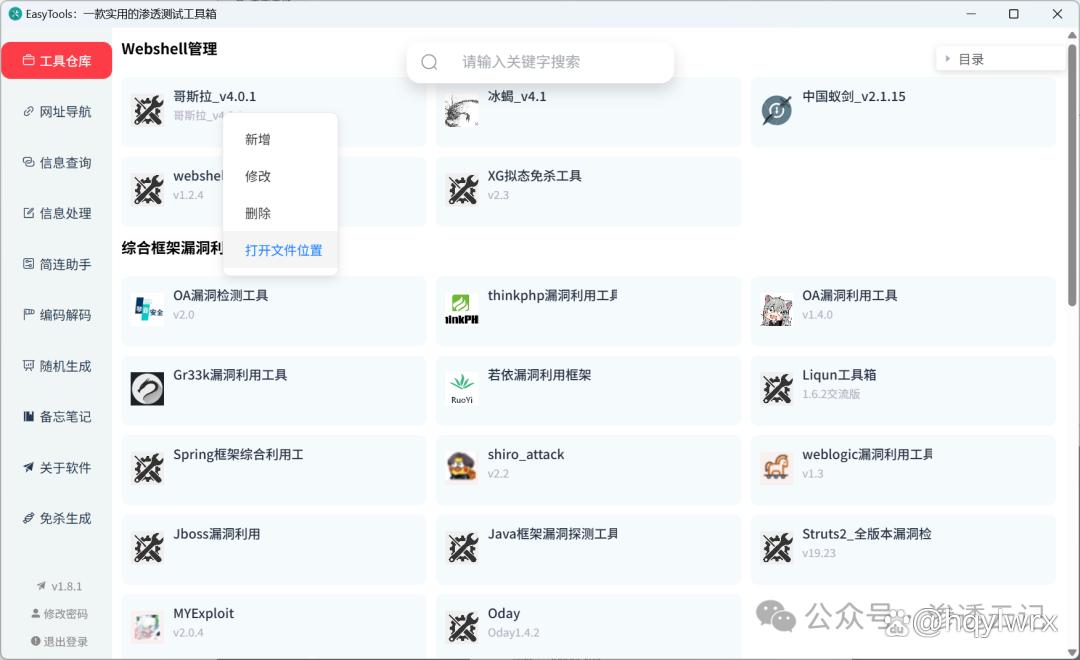
Task: Open the 网址导航 sidebar section
Action: pyautogui.click(x=56, y=112)
